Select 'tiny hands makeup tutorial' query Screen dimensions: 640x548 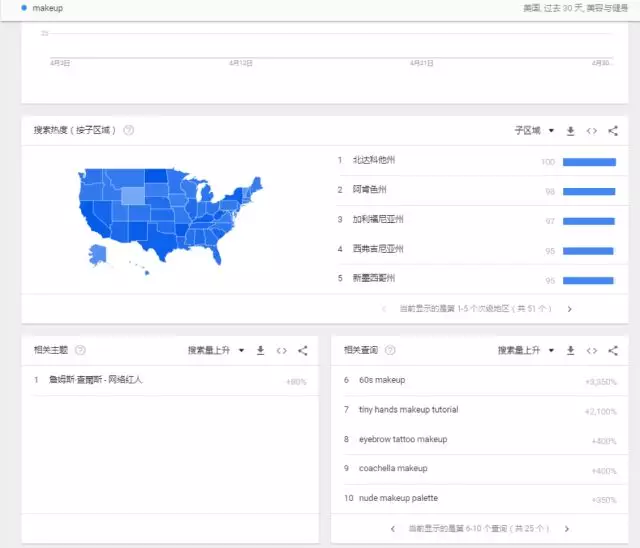408,410
